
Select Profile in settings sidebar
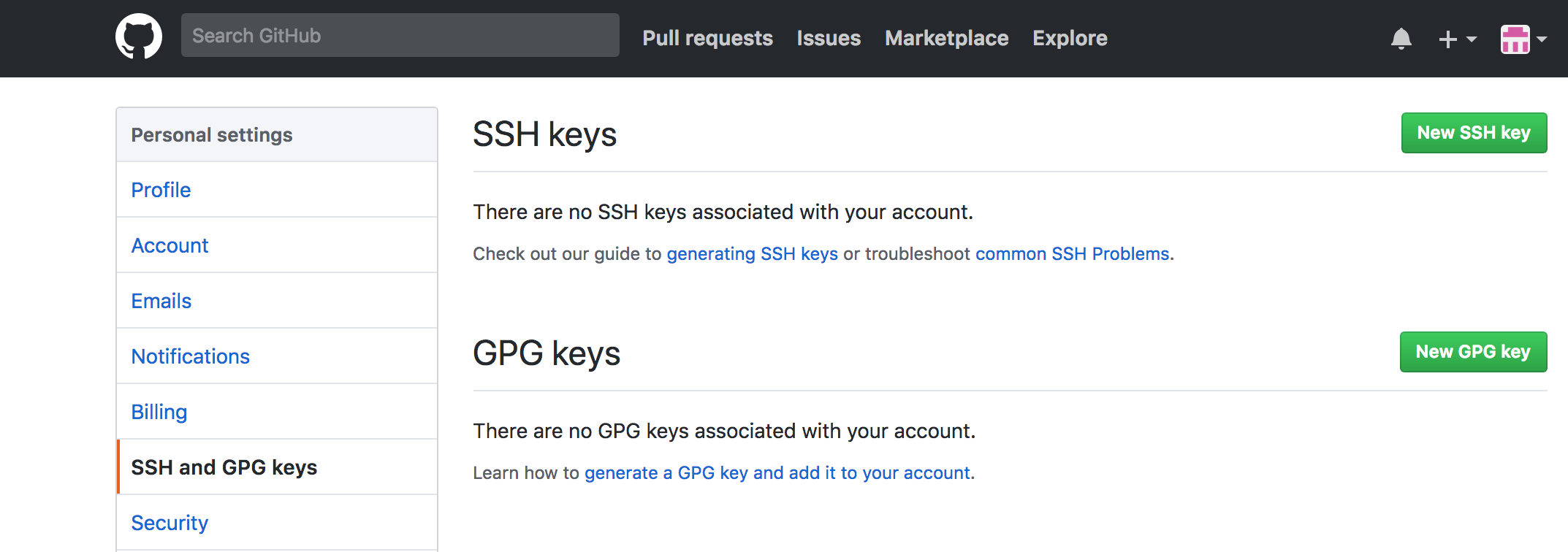[x=277, y=190]
